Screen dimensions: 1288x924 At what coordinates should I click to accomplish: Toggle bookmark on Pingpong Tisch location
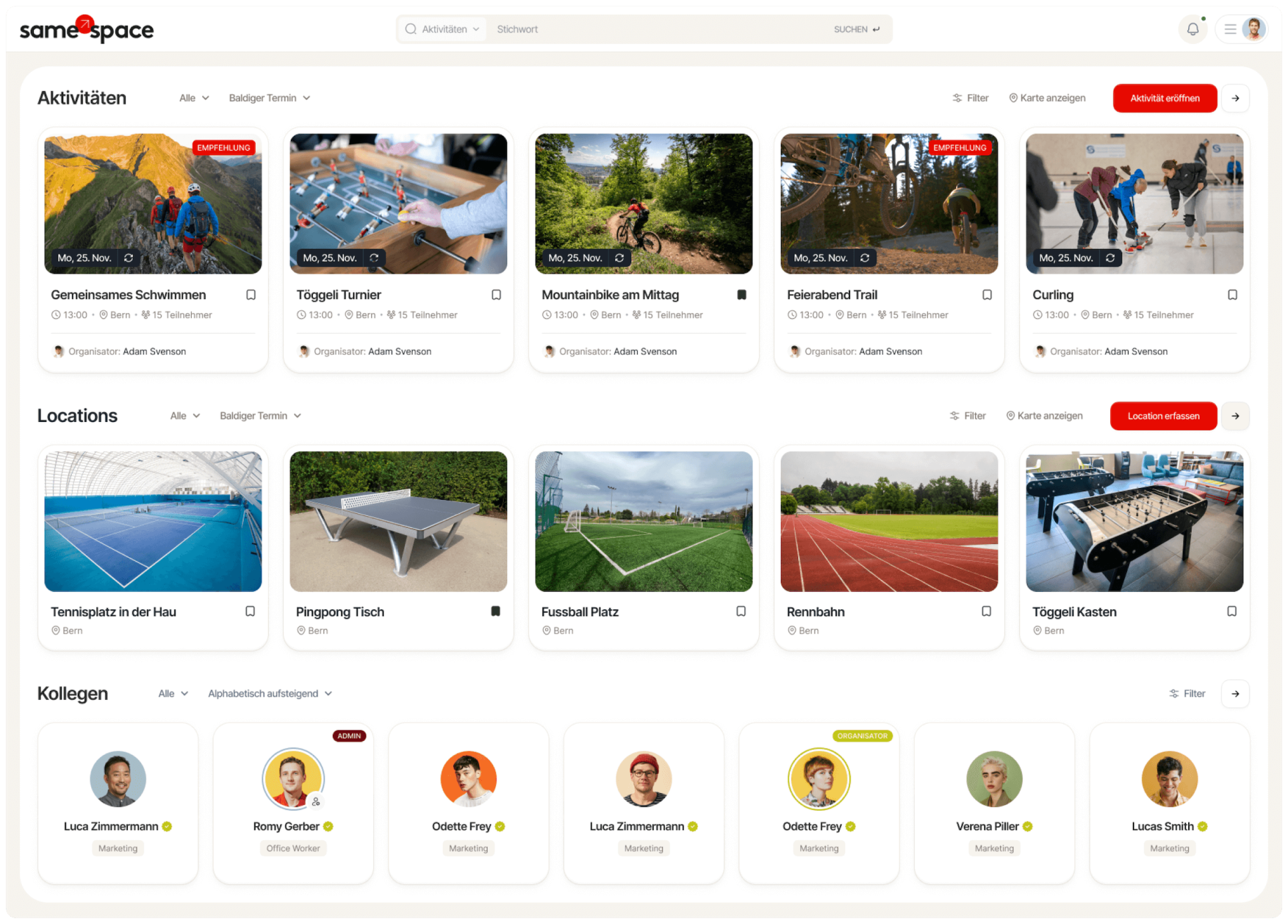(x=496, y=611)
